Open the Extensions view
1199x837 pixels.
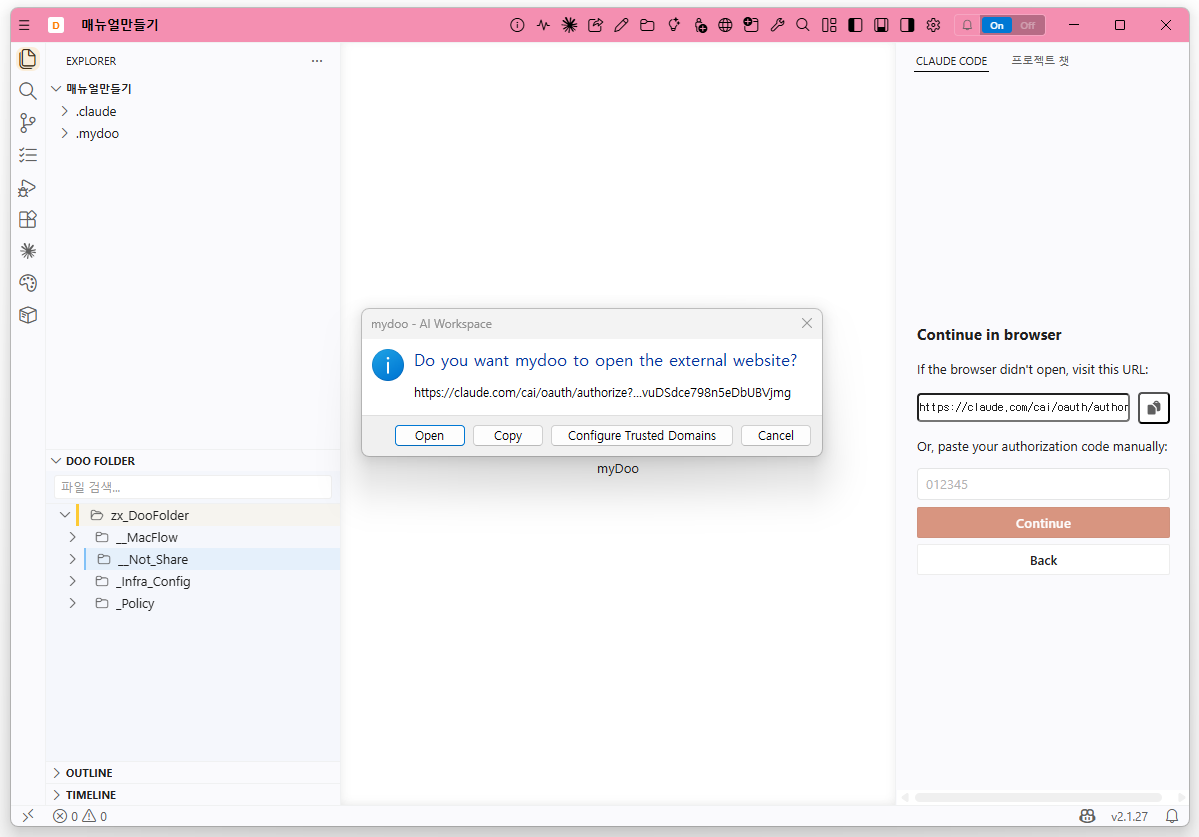coord(28,219)
